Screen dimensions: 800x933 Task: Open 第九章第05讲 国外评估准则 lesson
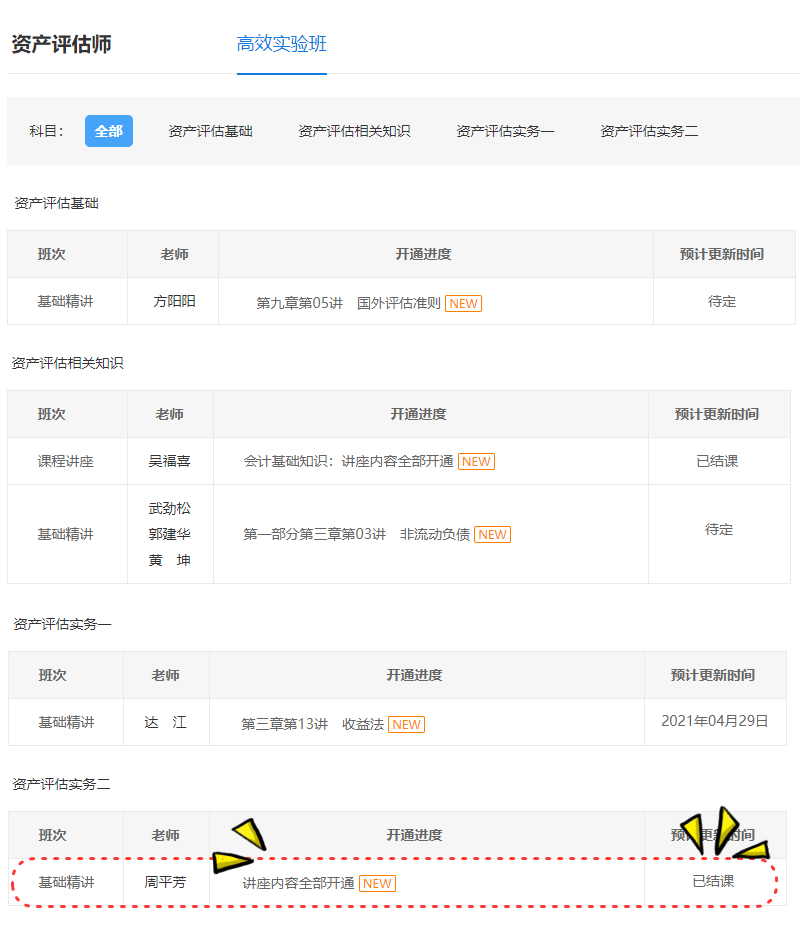[348, 303]
